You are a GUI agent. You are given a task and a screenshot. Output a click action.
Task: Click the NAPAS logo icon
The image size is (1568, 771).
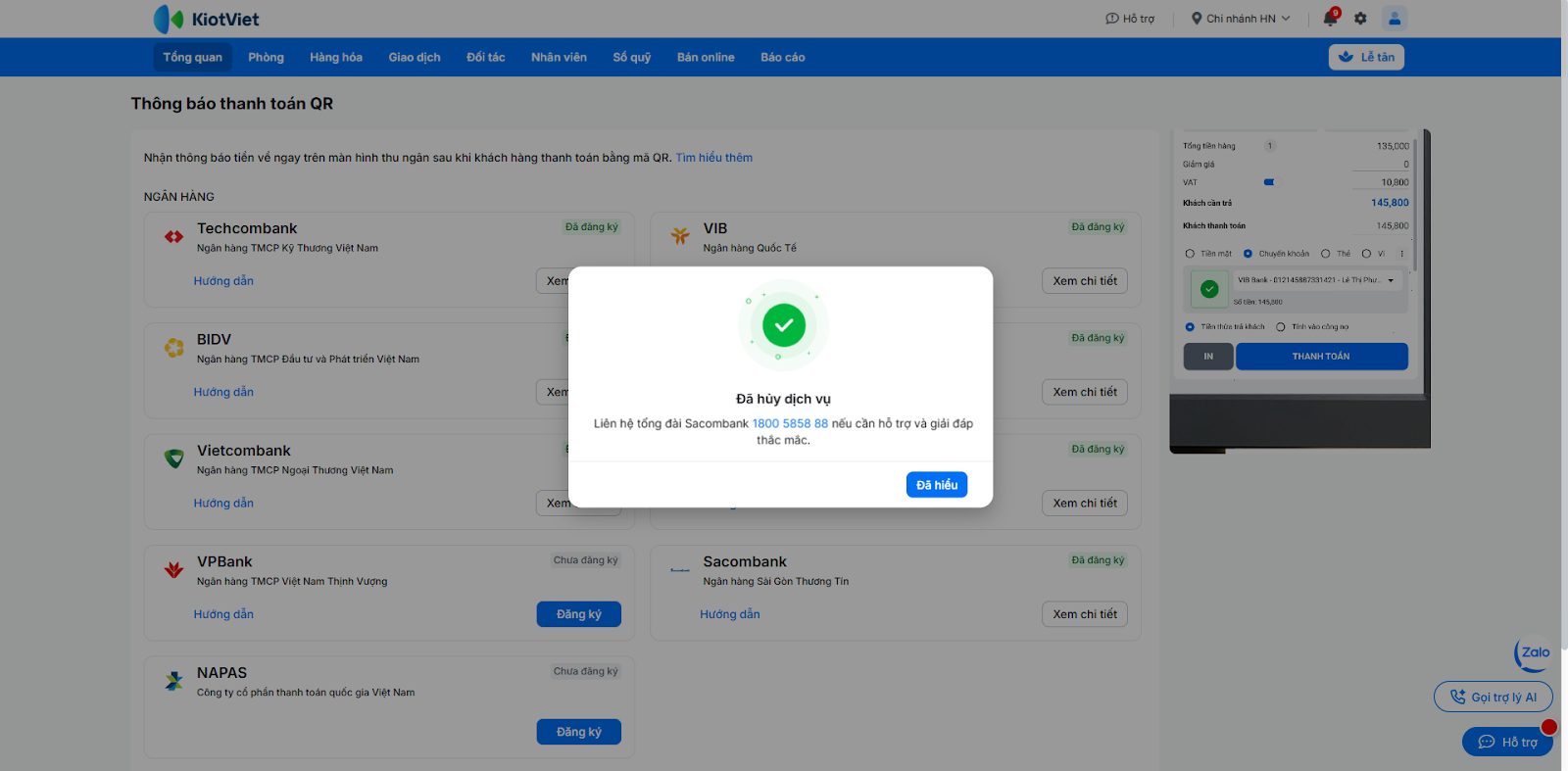[174, 680]
